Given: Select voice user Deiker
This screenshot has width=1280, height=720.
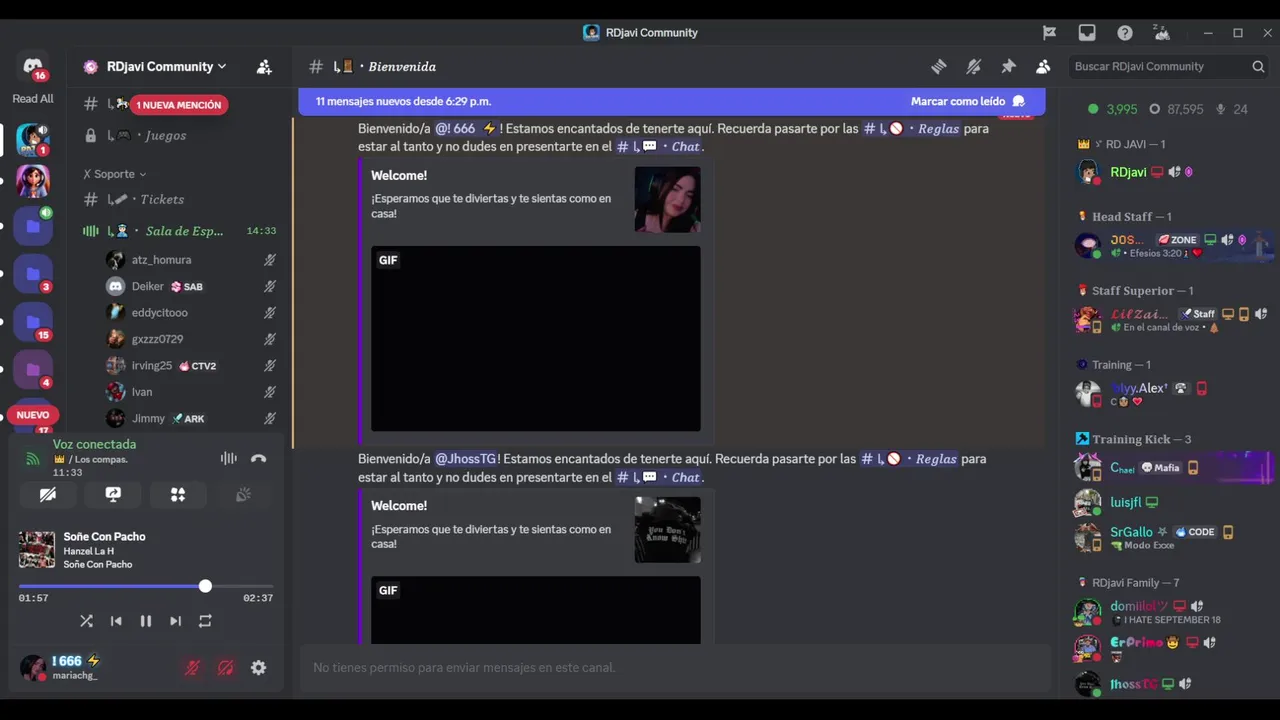Looking at the screenshot, I should coord(190,286).
